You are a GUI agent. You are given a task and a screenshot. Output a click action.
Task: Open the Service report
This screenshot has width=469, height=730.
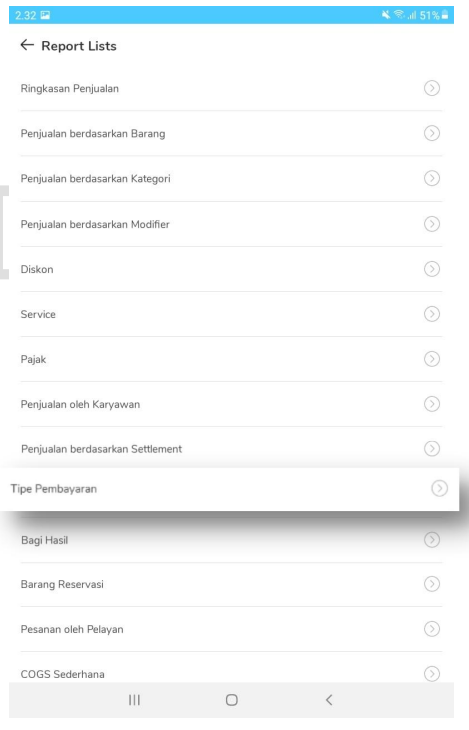231,314
